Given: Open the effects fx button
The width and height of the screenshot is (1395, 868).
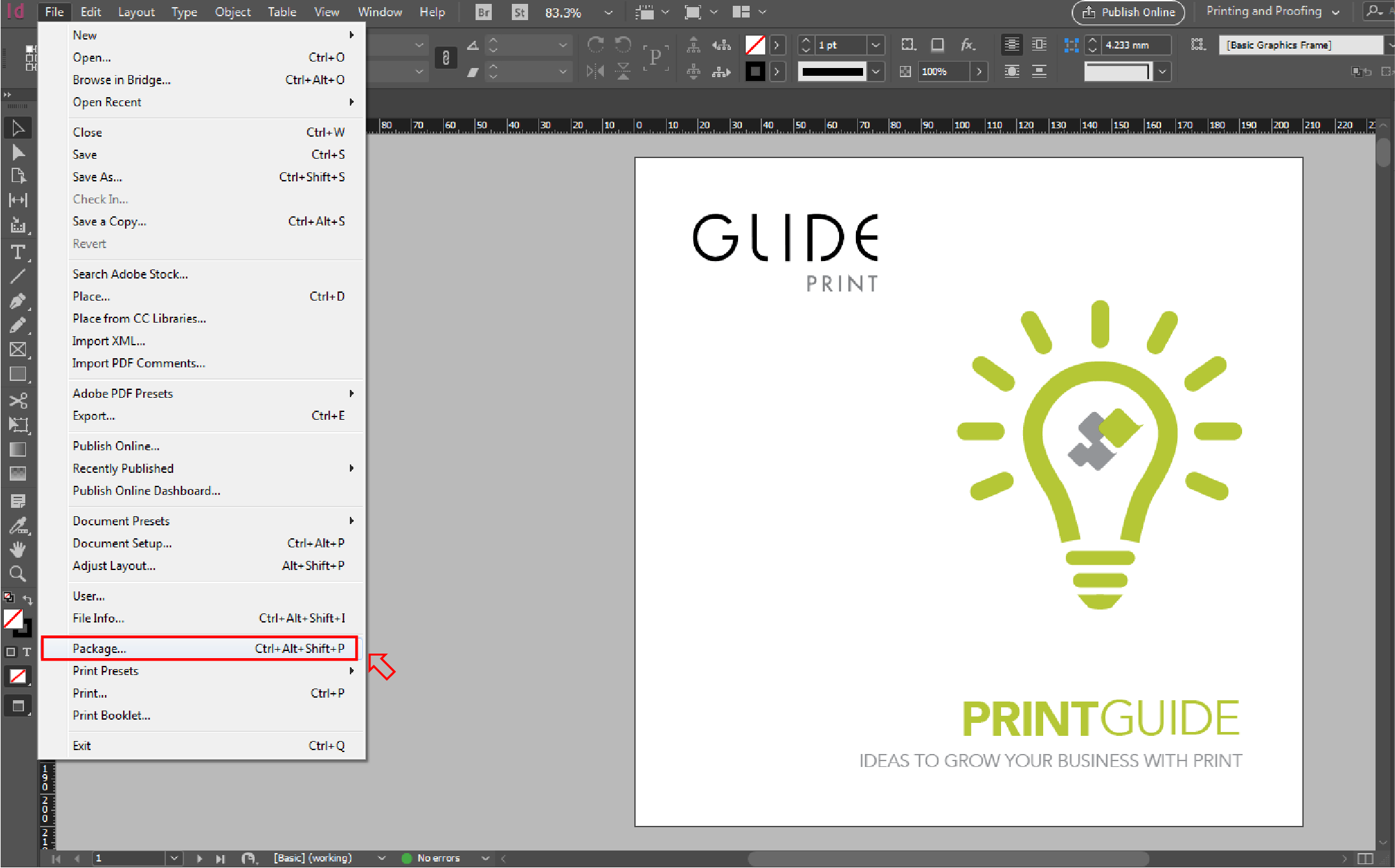Looking at the screenshot, I should [x=968, y=45].
